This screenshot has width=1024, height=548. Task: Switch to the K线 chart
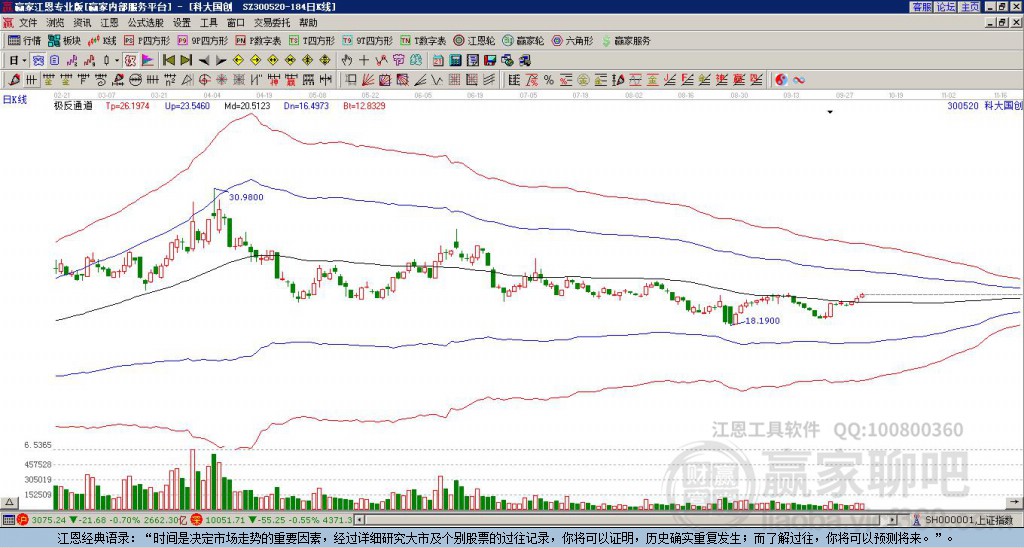(x=102, y=40)
